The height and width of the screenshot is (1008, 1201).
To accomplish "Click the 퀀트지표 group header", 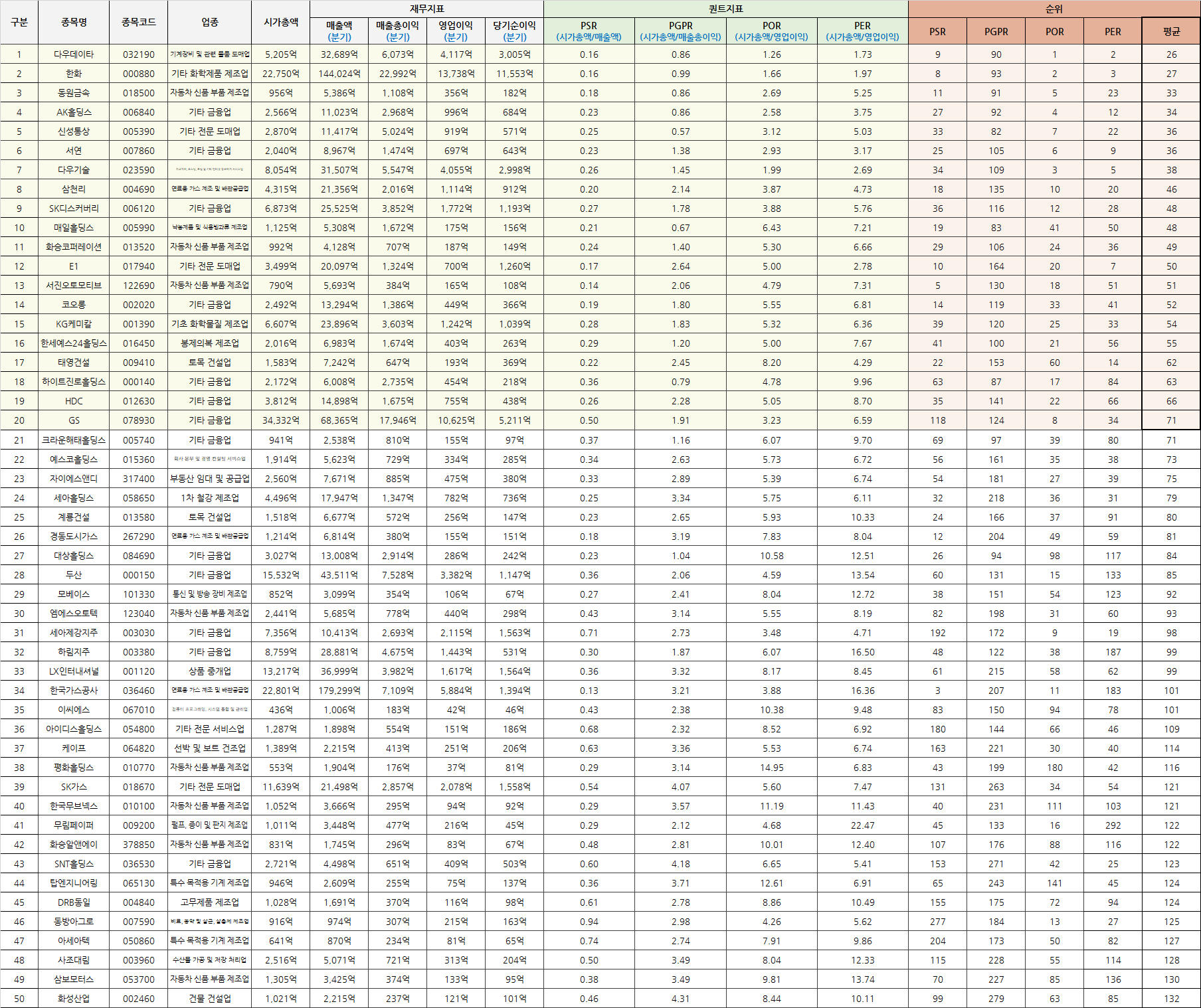I will coord(725,9).
